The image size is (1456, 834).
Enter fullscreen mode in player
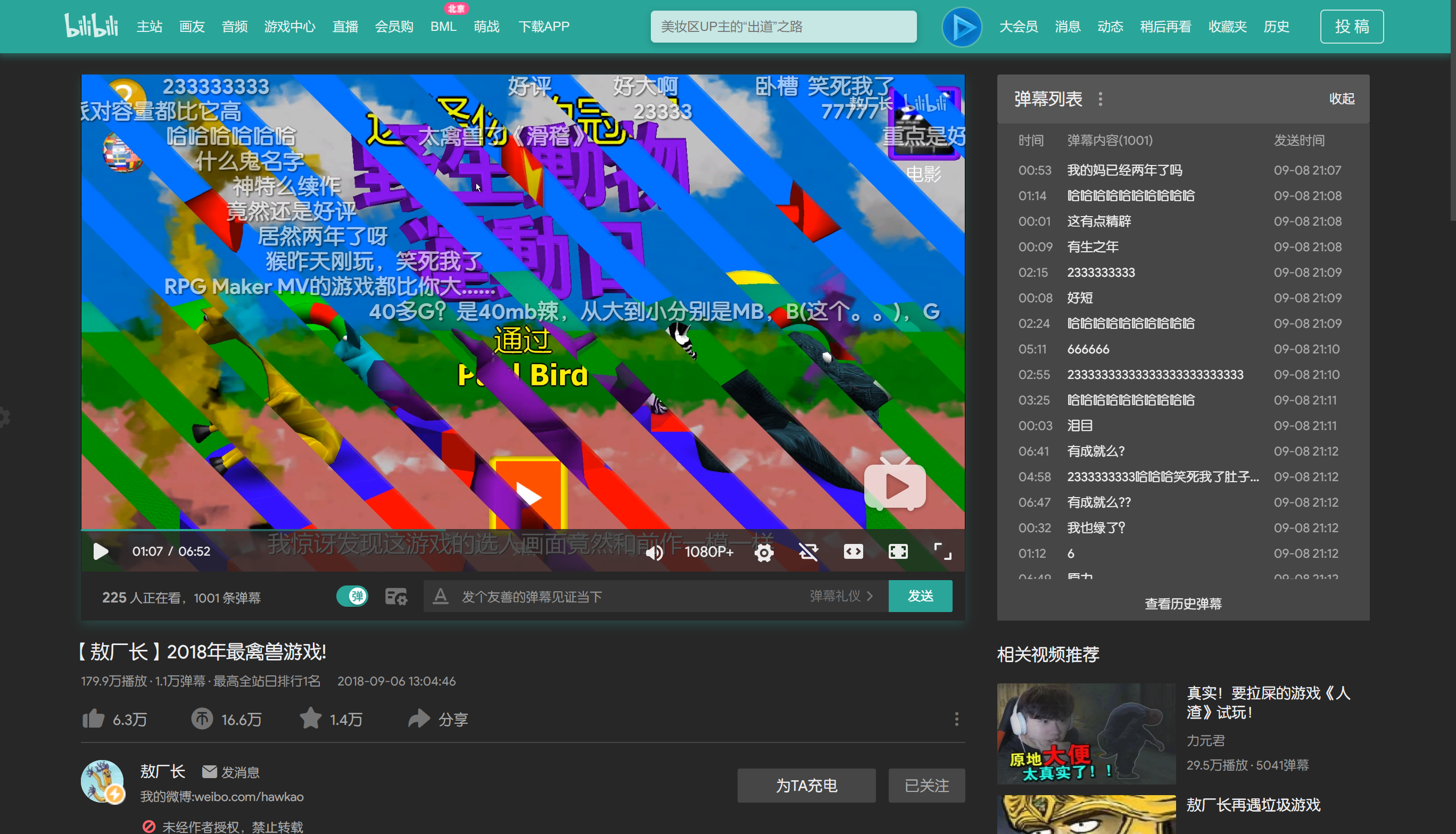point(942,551)
